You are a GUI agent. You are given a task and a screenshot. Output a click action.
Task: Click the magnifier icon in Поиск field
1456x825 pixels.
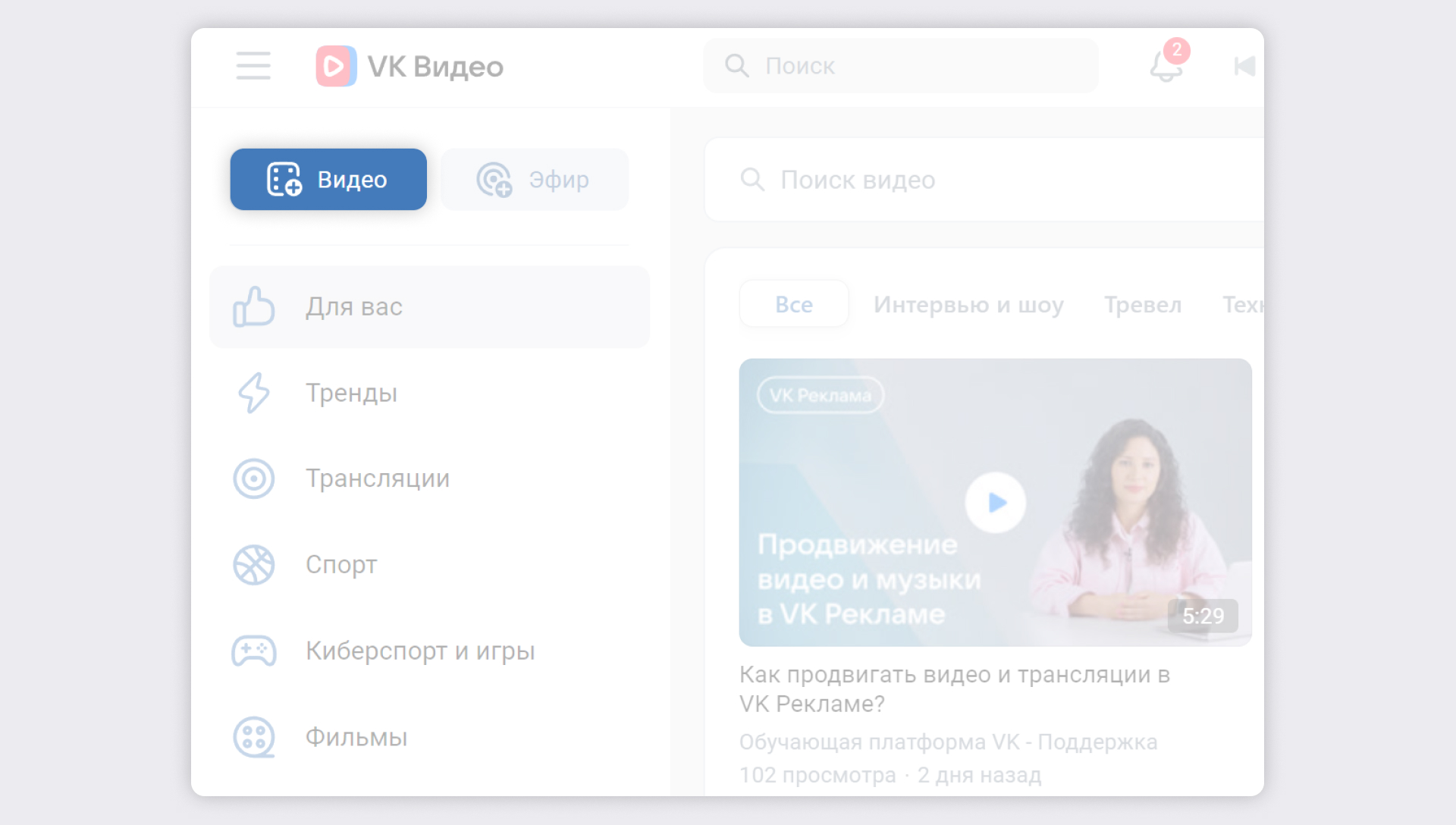click(x=736, y=66)
